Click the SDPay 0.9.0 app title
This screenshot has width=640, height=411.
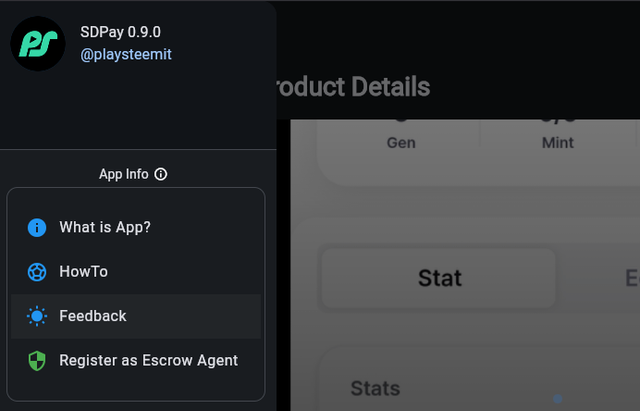pos(121,32)
